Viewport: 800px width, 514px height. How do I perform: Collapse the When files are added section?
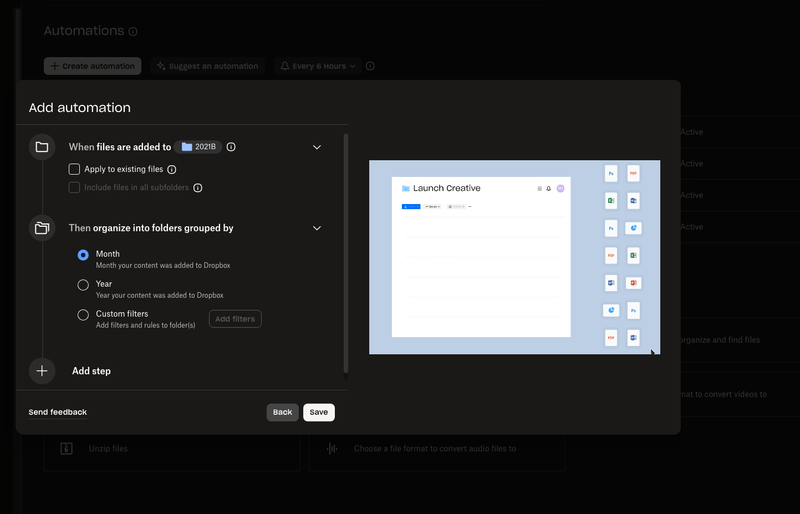click(x=317, y=147)
